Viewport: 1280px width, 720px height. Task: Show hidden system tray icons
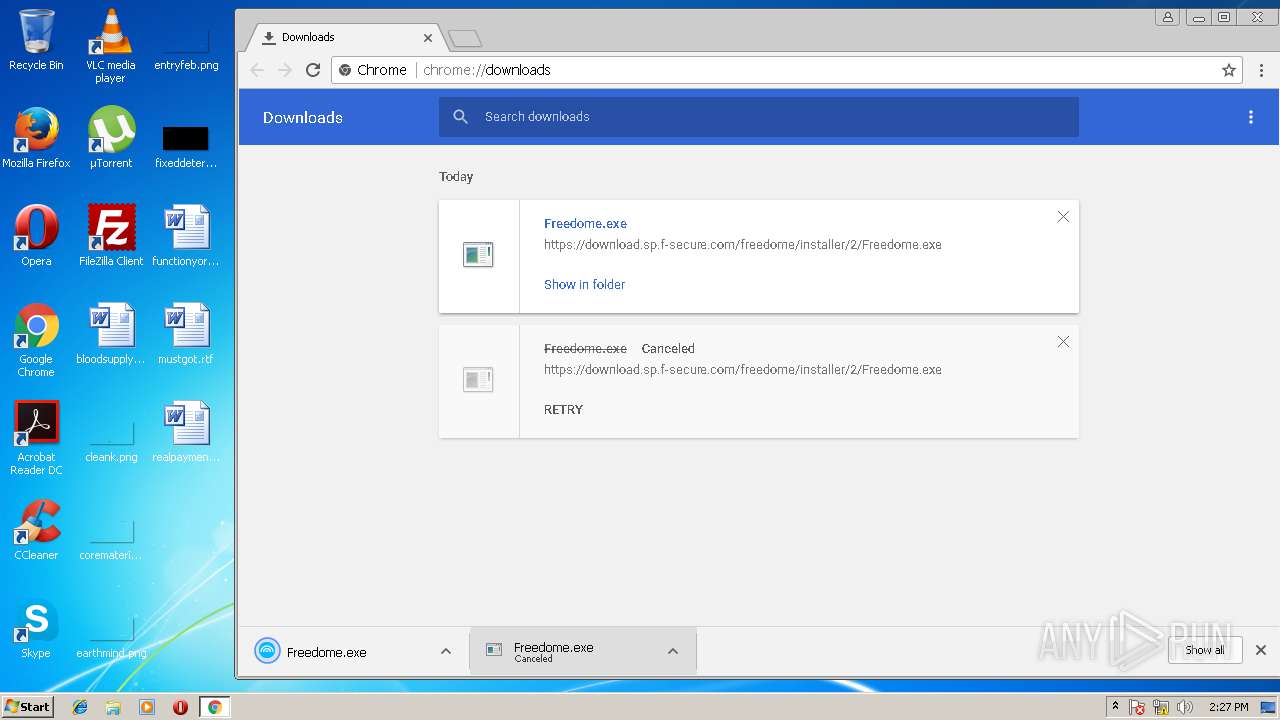[1115, 707]
